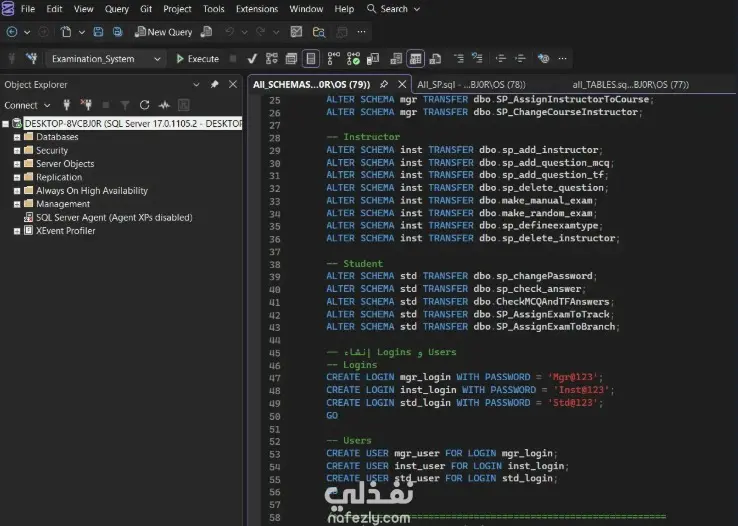
Task: Click the Navigate Backward arrow icon
Action: [12, 32]
